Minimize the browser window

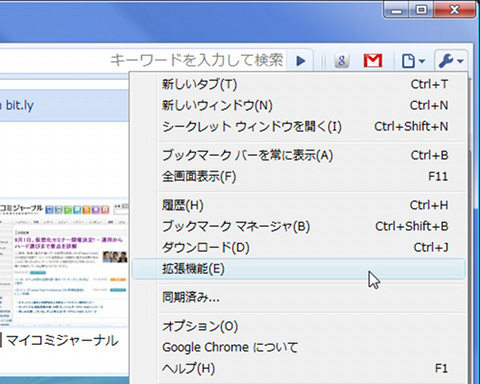click(397, 10)
